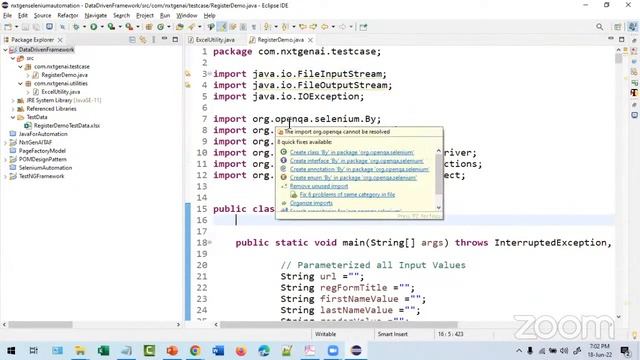Screen dimensions: 640x360
Task: Select the PageFactoryModel project
Action: (x=42, y=151)
